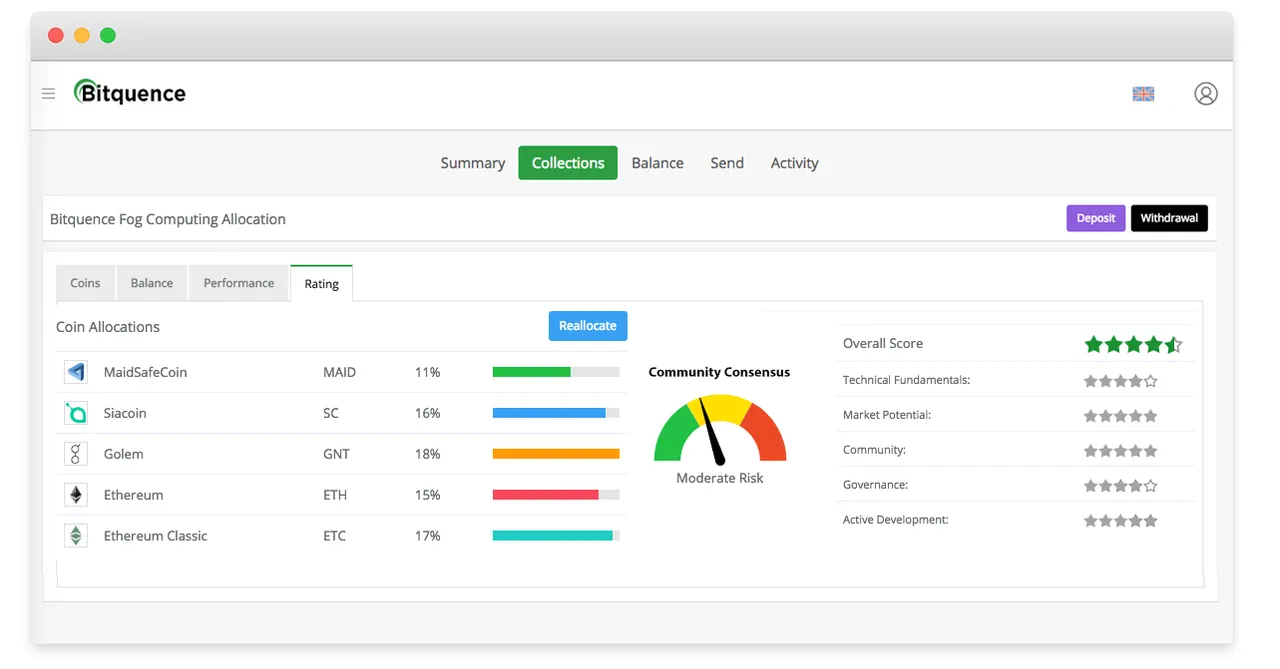Click the 18% allocation value
Image resolution: width=1280 pixels, height=669 pixels.
pyautogui.click(x=427, y=454)
